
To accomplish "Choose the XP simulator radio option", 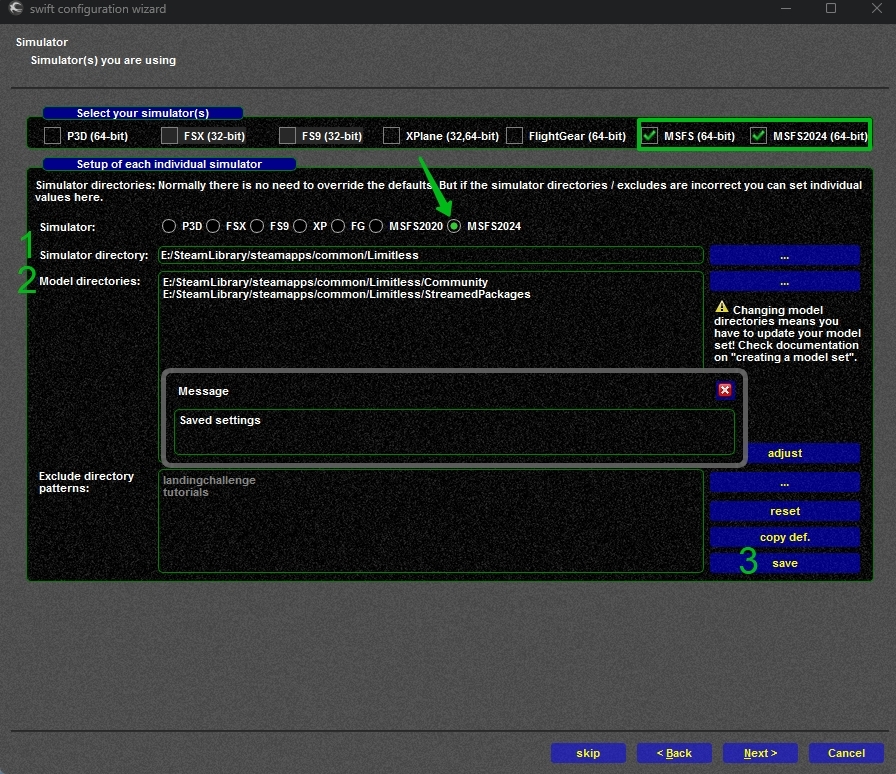I will (300, 226).
